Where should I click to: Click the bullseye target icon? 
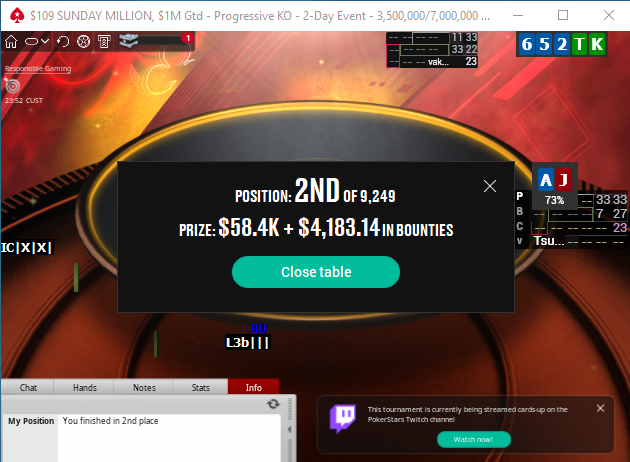(x=12, y=86)
